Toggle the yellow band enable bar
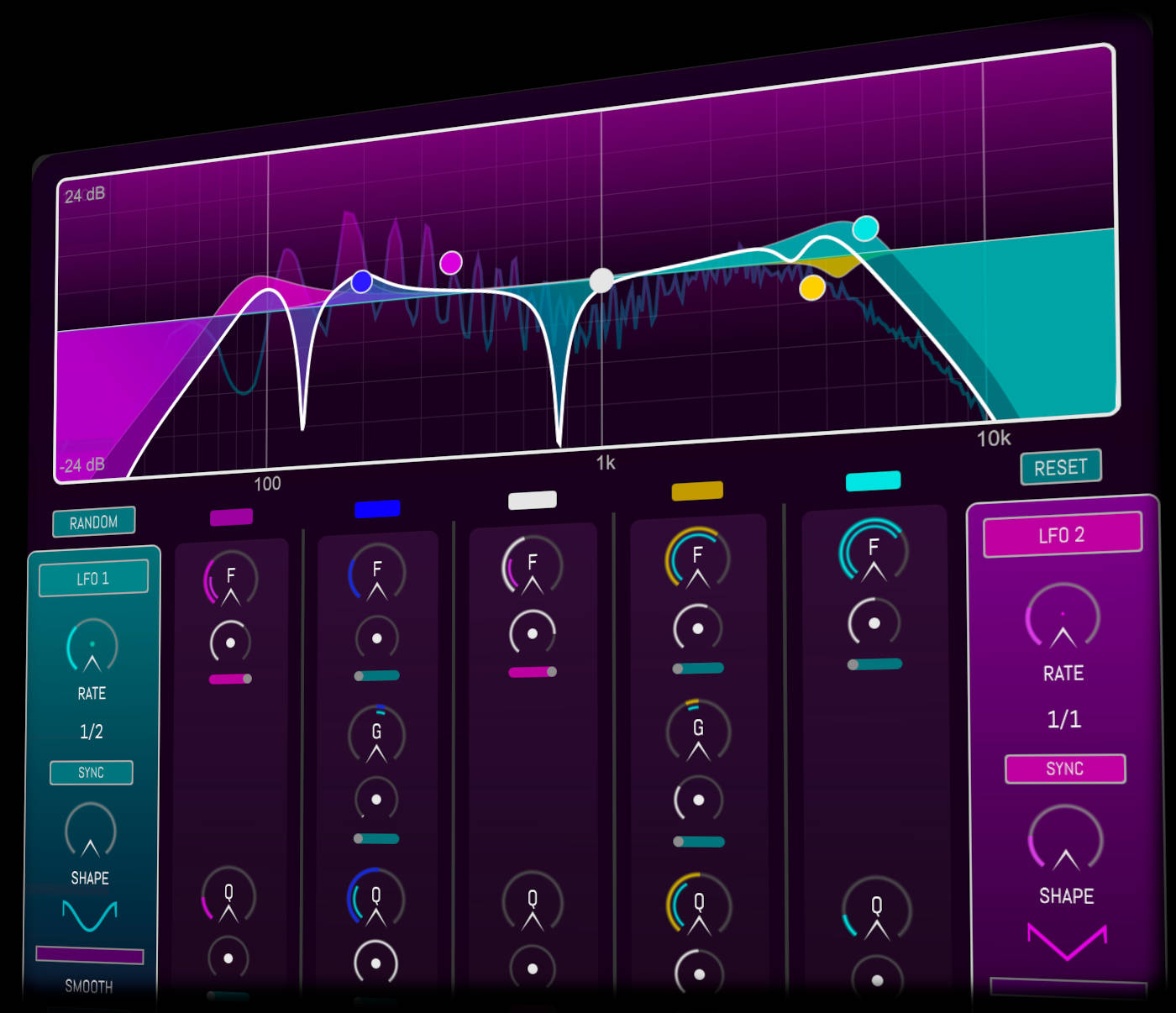 (x=697, y=491)
